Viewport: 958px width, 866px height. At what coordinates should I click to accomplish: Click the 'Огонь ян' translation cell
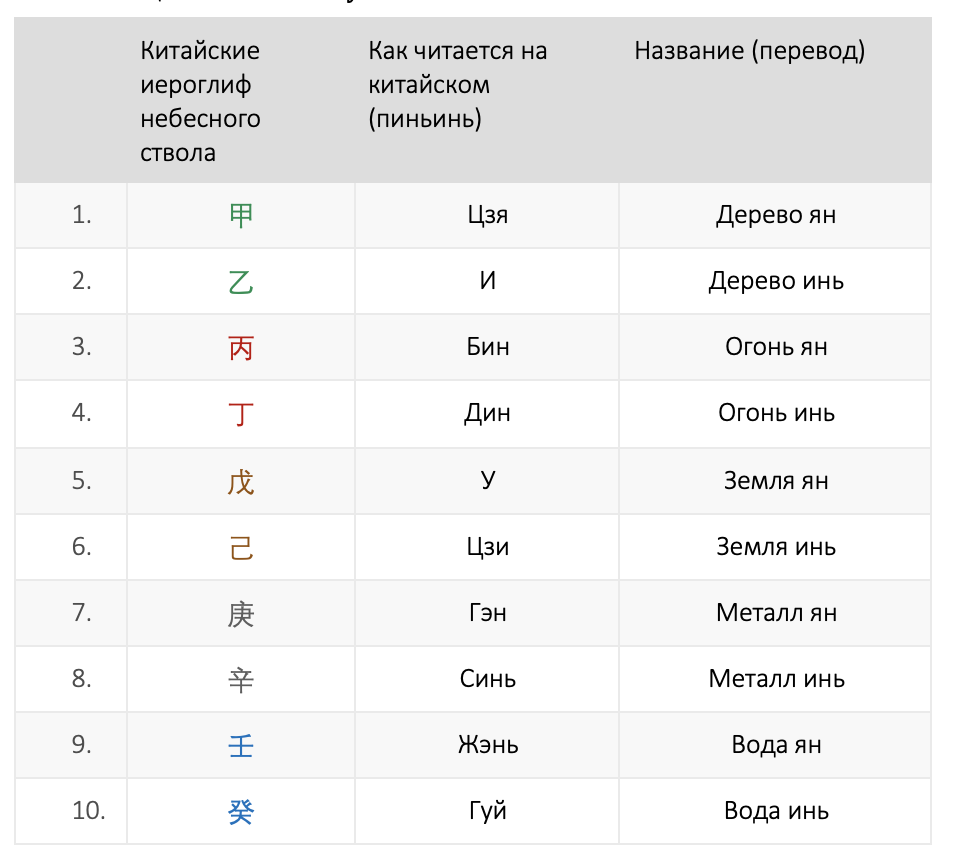pos(776,347)
